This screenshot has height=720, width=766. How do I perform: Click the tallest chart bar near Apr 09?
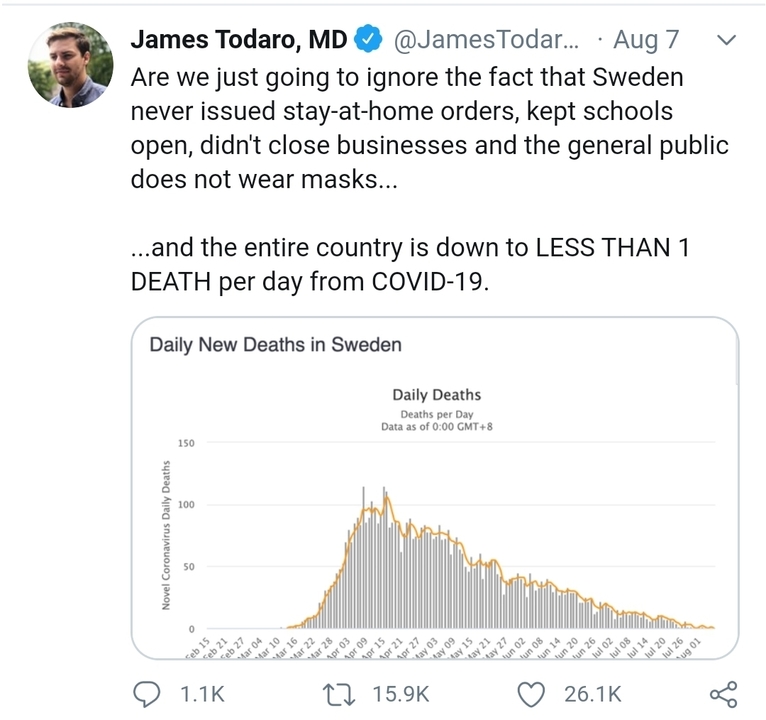pyautogui.click(x=363, y=557)
